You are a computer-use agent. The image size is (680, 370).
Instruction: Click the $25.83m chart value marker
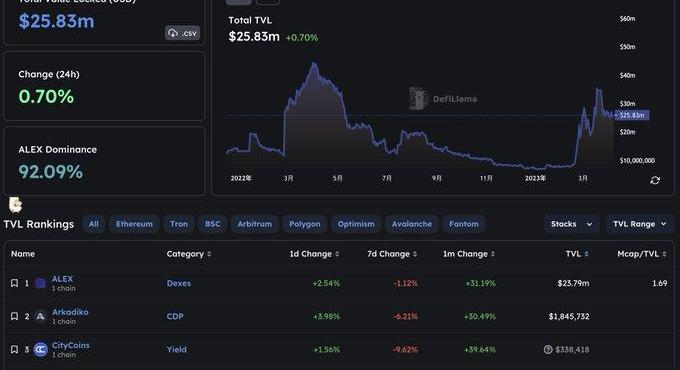tap(632, 115)
